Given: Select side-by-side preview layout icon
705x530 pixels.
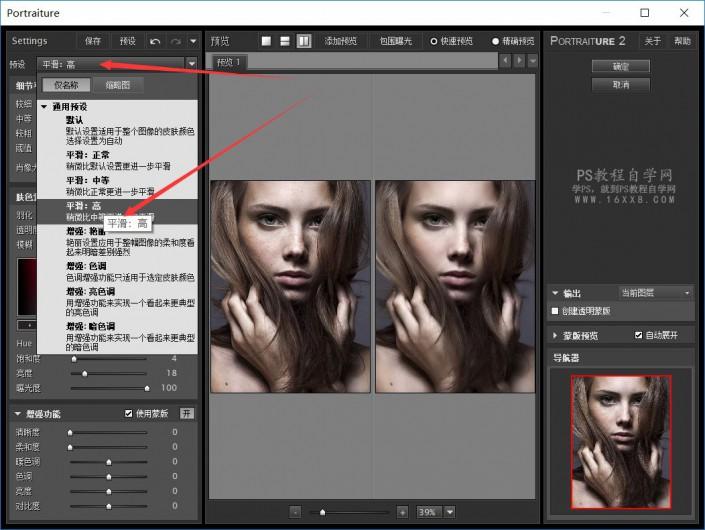Looking at the screenshot, I should (303, 41).
